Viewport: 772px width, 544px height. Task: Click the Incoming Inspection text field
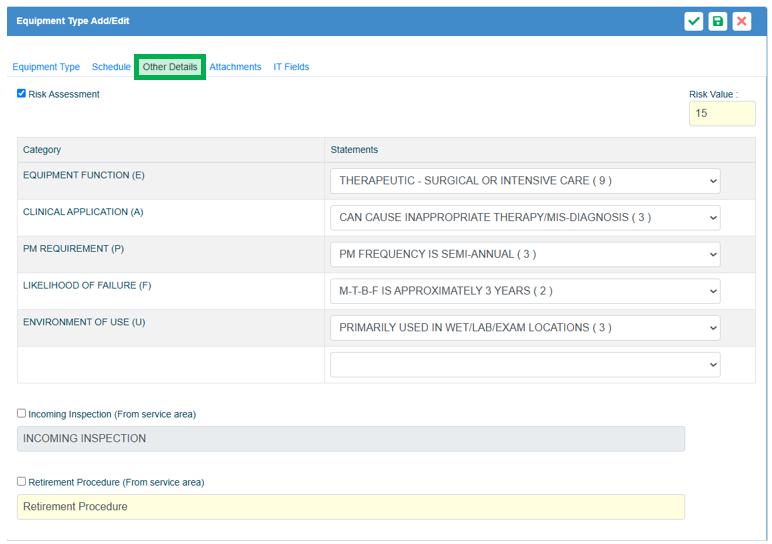pos(351,439)
